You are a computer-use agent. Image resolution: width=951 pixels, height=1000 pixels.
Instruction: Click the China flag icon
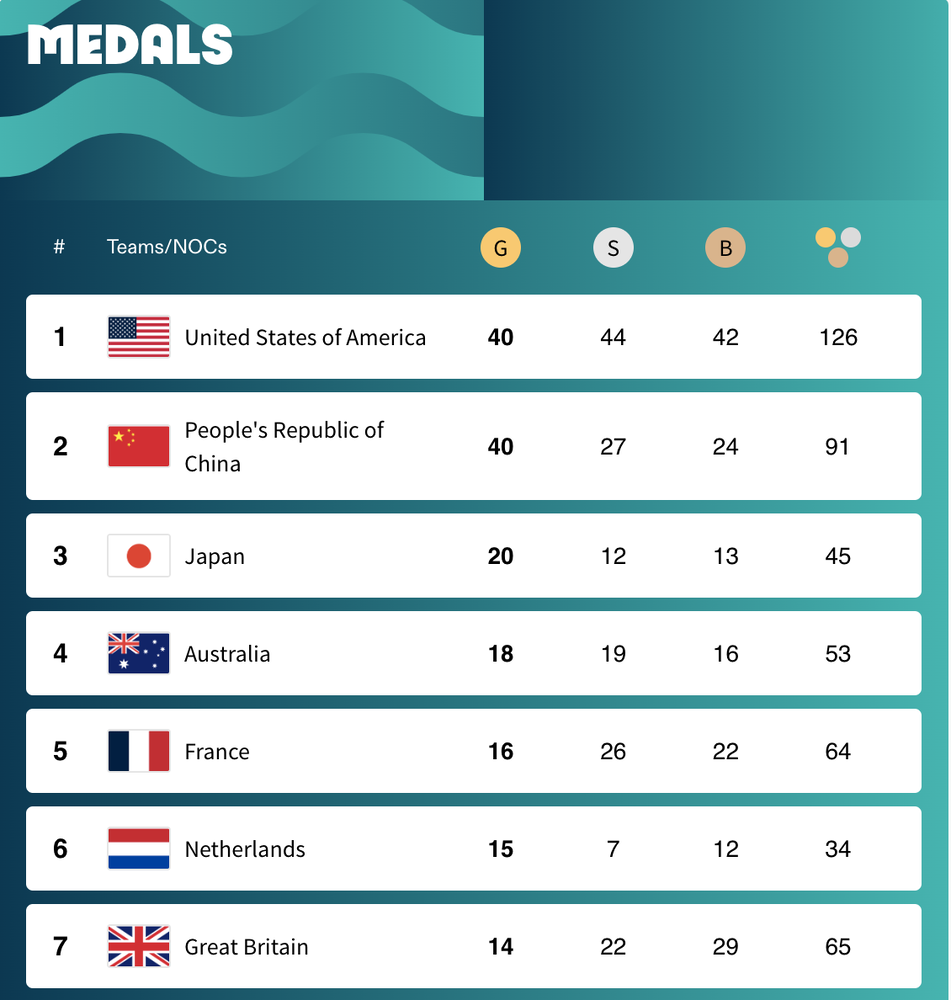(139, 446)
